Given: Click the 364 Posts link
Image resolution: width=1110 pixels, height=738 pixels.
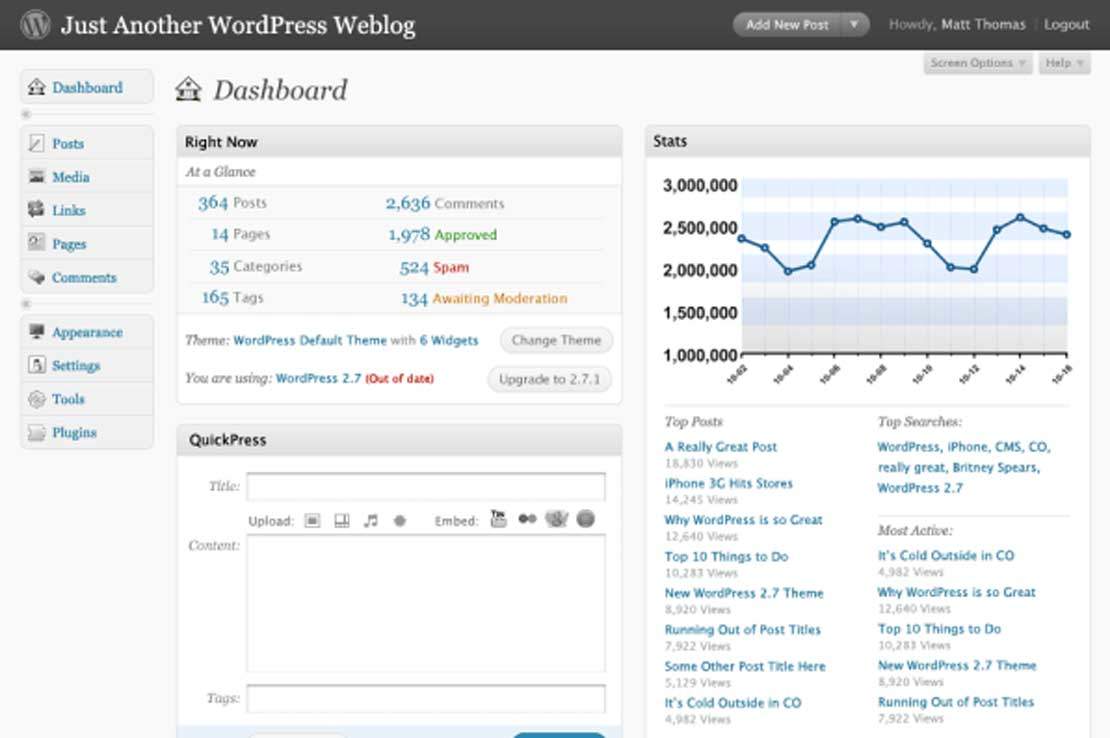Looking at the screenshot, I should 232,202.
